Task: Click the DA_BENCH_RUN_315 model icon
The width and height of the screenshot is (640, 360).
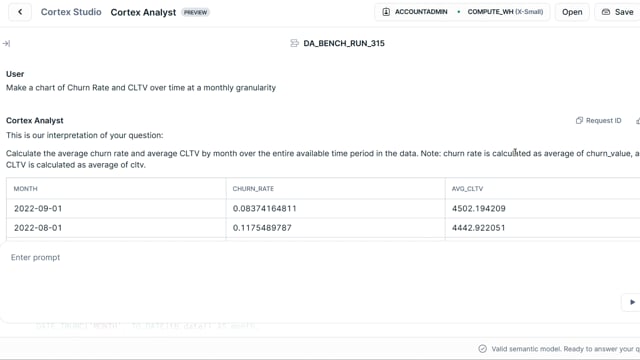Action: 294,43
